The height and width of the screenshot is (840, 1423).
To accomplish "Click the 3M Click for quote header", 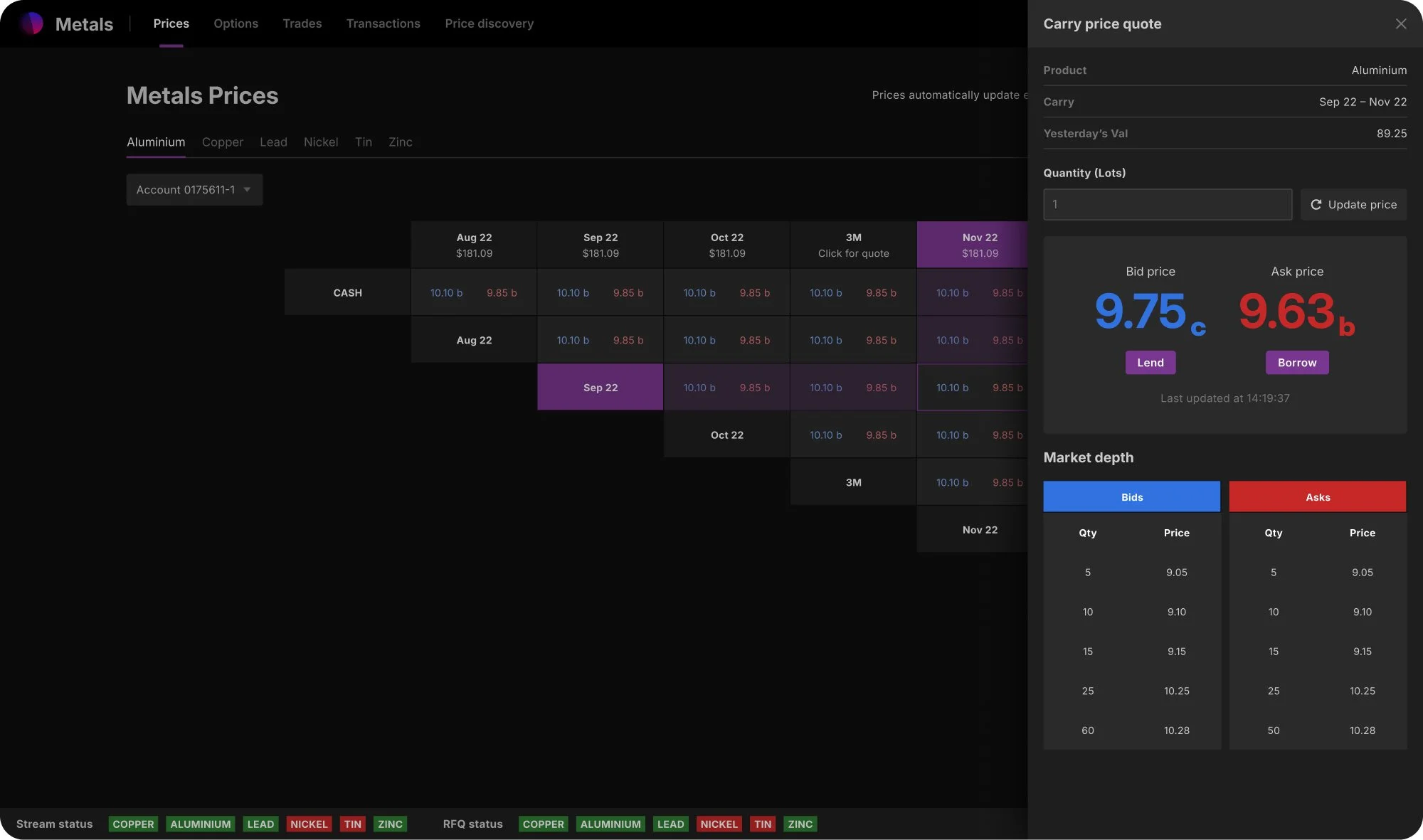I will tap(853, 245).
